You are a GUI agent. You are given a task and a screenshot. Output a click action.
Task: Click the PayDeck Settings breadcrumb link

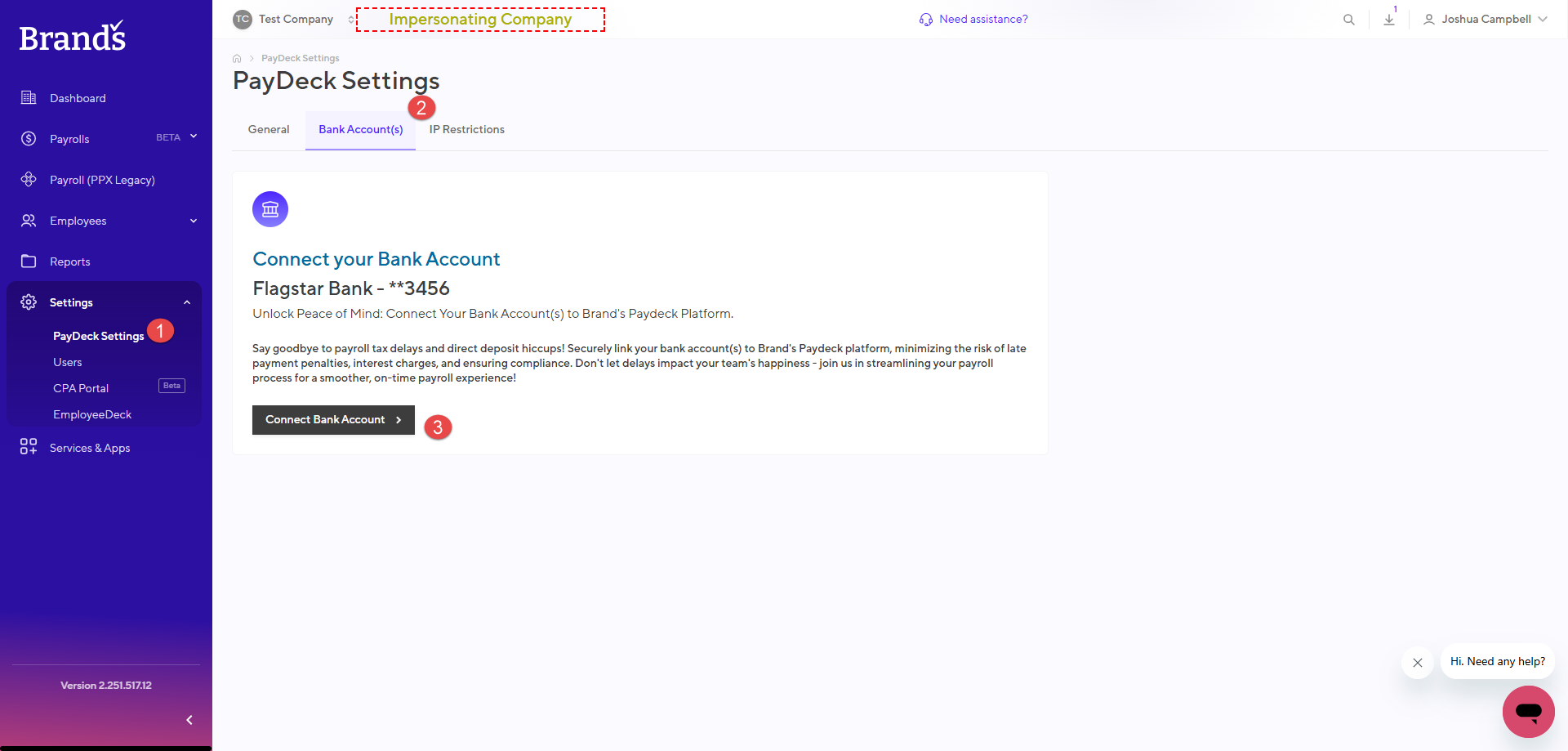pos(300,58)
